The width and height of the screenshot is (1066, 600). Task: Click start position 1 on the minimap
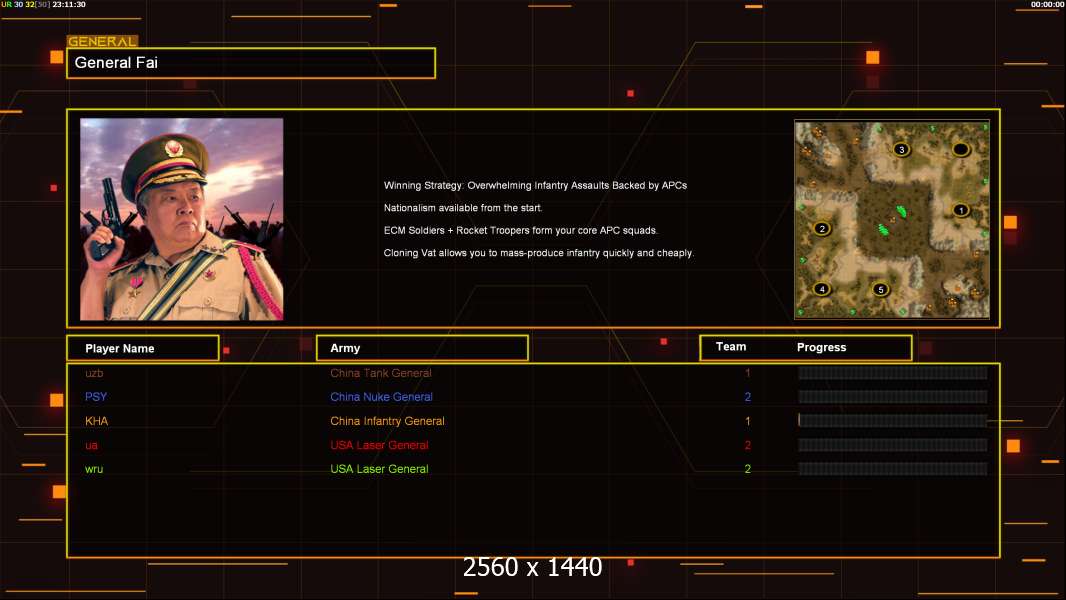click(x=961, y=210)
